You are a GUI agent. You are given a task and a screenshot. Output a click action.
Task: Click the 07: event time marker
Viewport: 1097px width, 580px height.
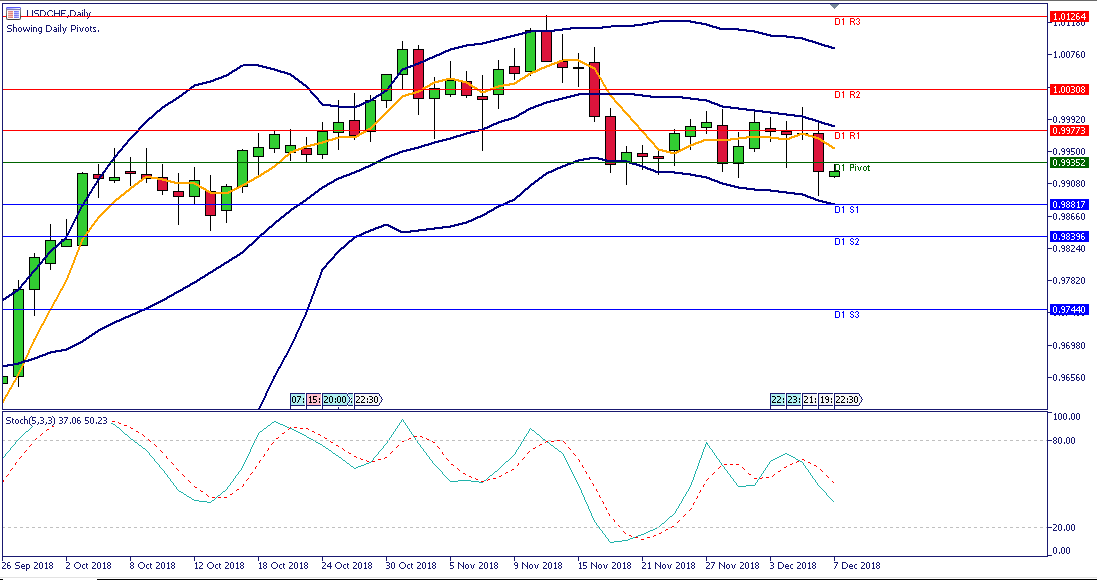[299, 399]
